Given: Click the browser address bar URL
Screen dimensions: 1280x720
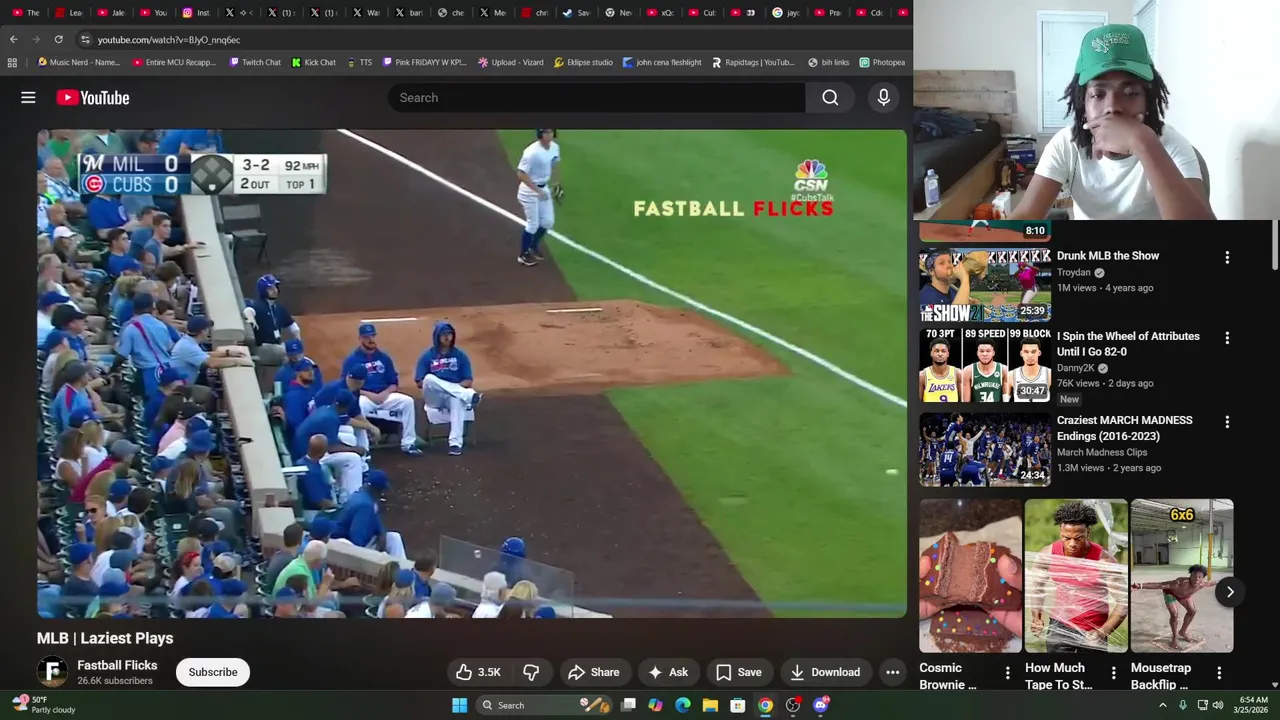Looking at the screenshot, I should 169,40.
